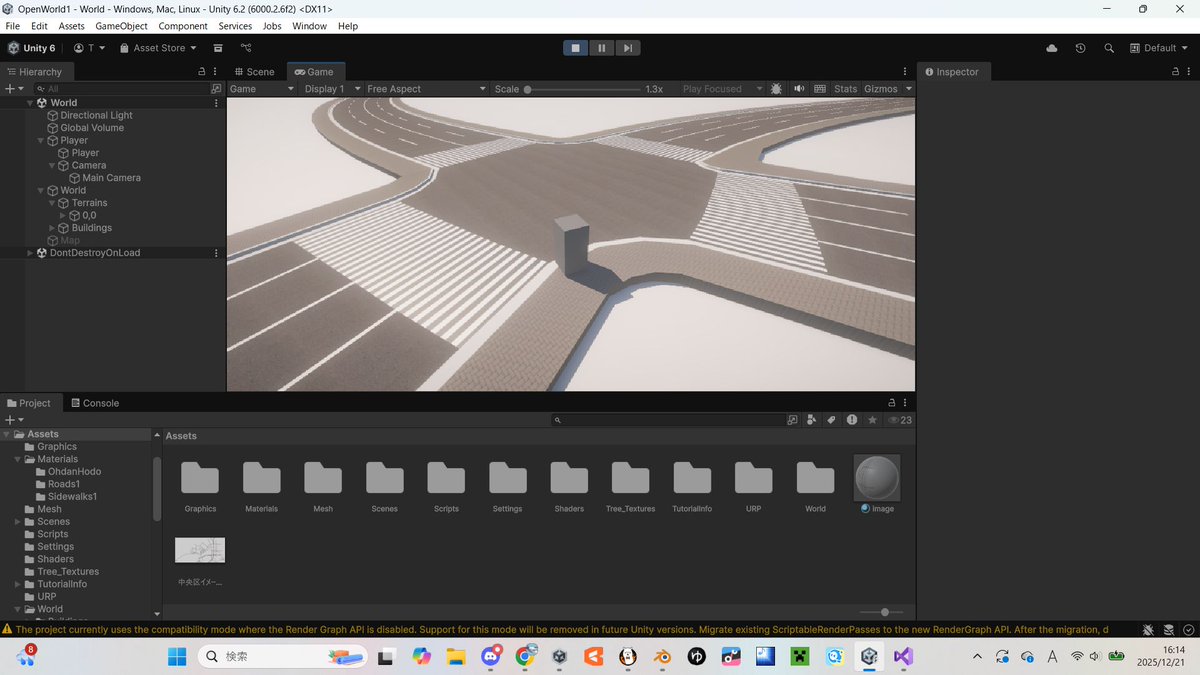1200x675 pixels.
Task: Open Unity Cloud via the cloud icon
Action: (x=1051, y=48)
